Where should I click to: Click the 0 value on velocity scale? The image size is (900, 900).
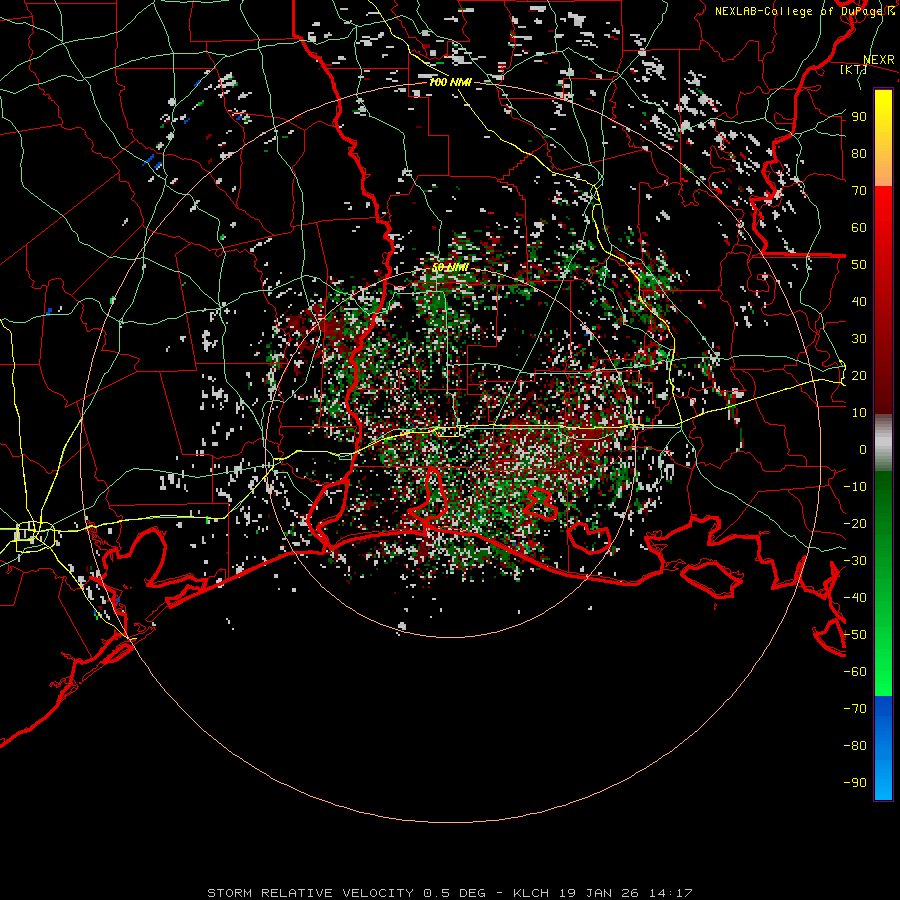click(863, 449)
